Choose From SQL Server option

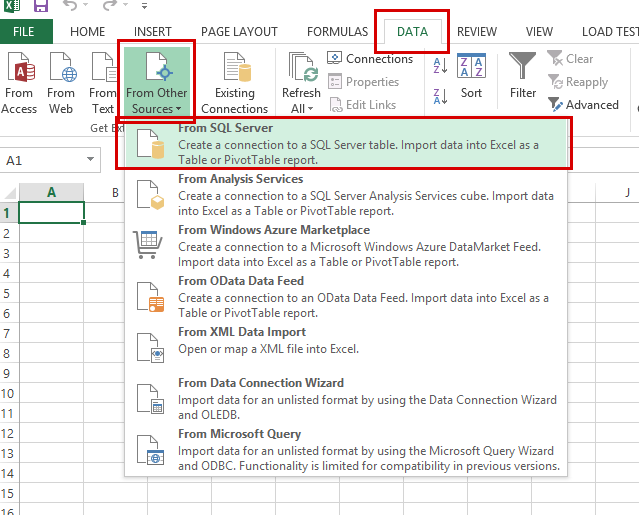click(346, 144)
